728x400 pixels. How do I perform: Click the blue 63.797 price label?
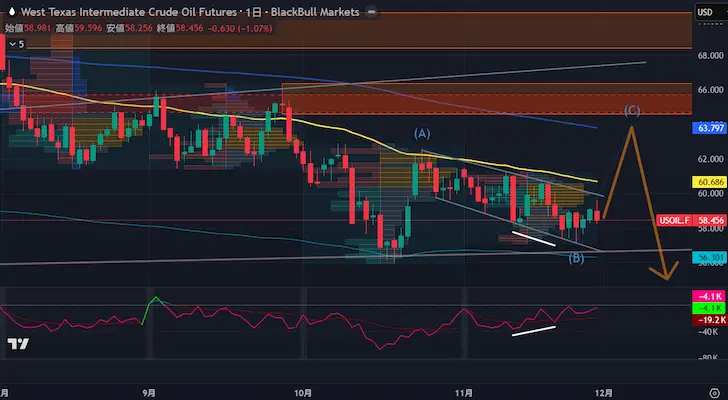(707, 128)
